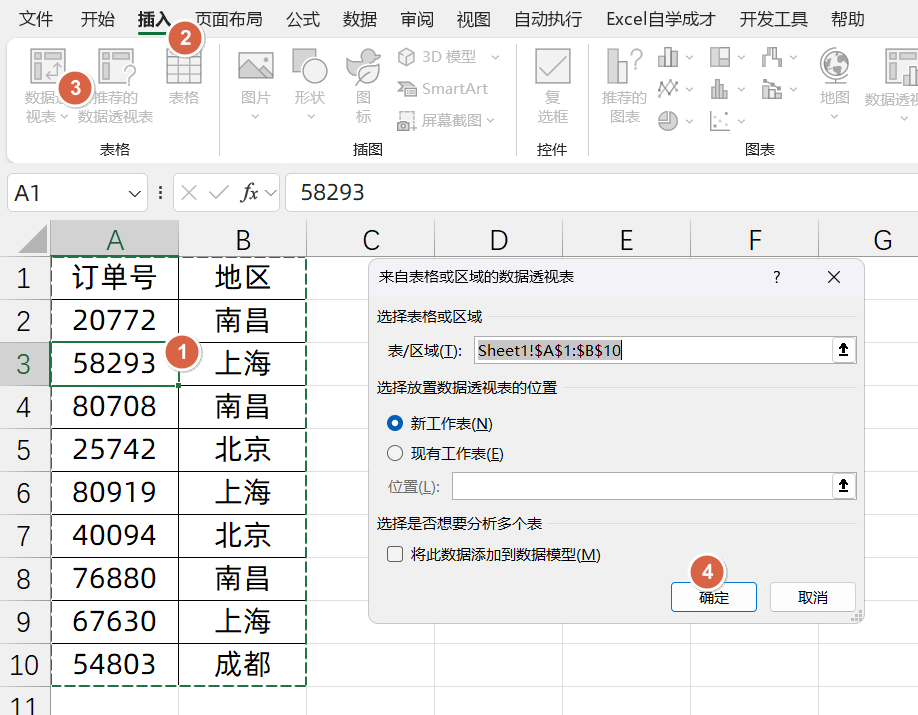Insert a line or area chart

[668, 89]
